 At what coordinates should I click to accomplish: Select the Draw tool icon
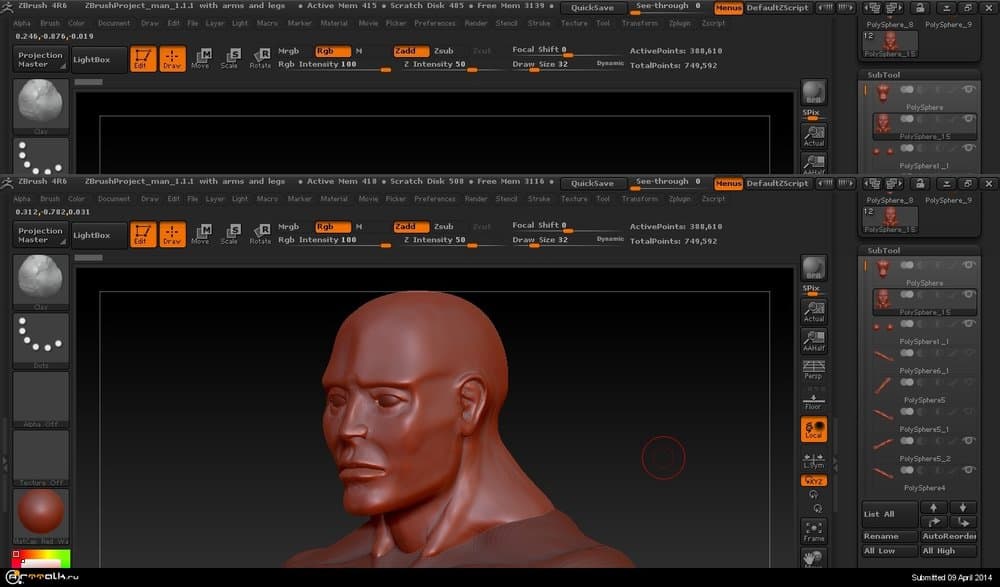[172, 233]
